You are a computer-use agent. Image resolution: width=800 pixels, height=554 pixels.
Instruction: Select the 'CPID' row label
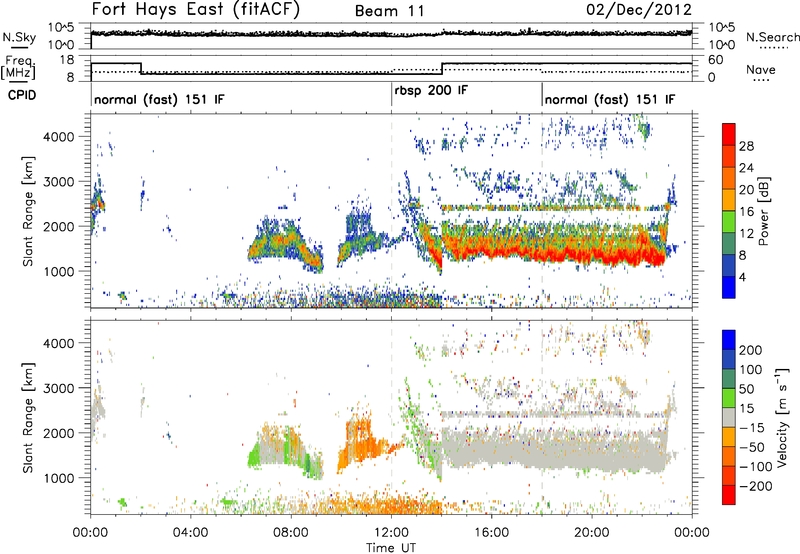(x=22, y=95)
